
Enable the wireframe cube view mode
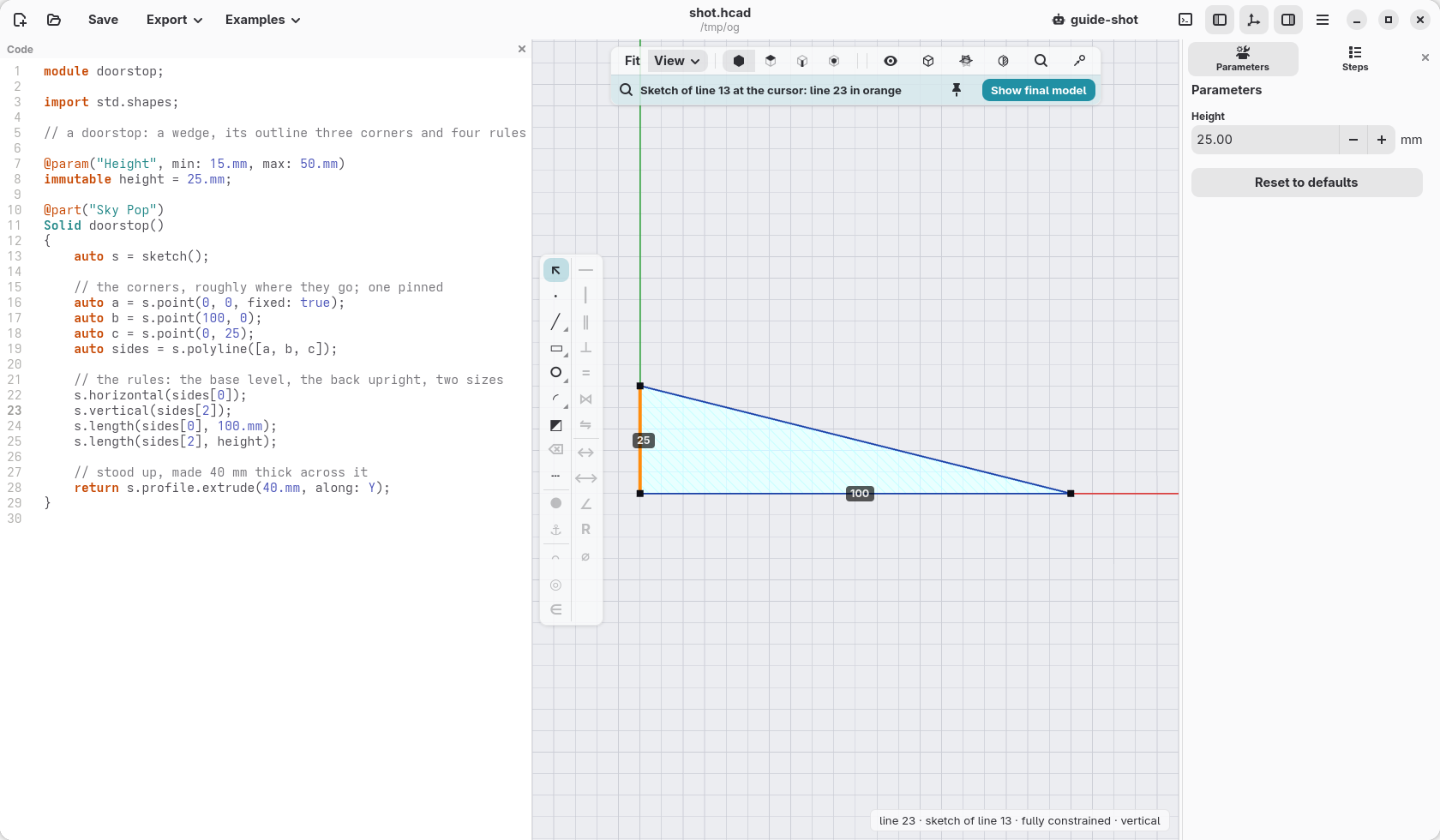tap(928, 61)
